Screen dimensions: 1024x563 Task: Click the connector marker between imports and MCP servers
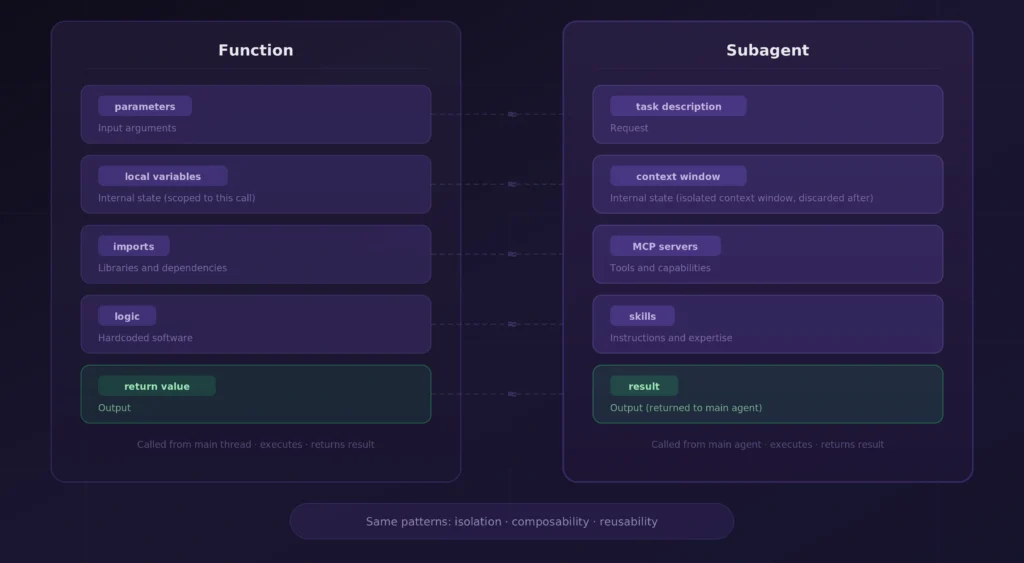pos(512,254)
